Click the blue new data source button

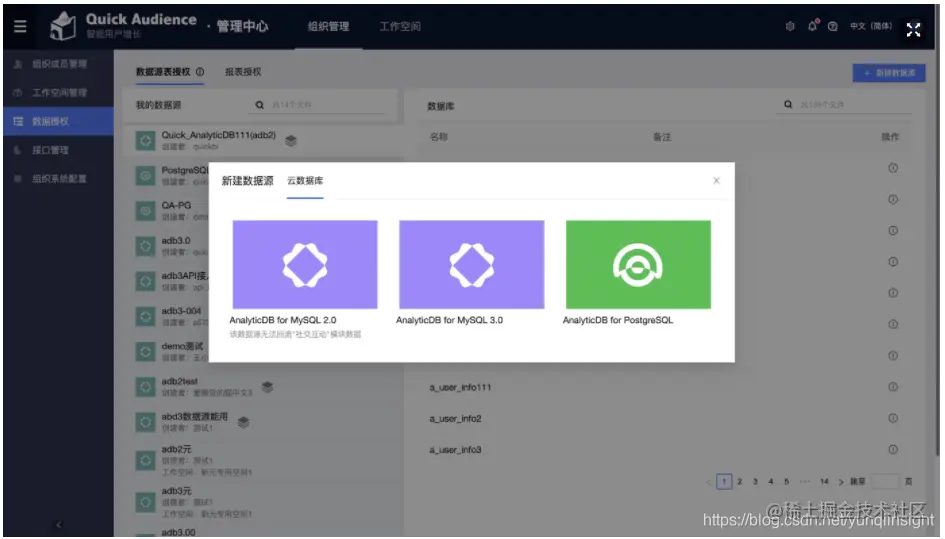pyautogui.click(x=889, y=72)
